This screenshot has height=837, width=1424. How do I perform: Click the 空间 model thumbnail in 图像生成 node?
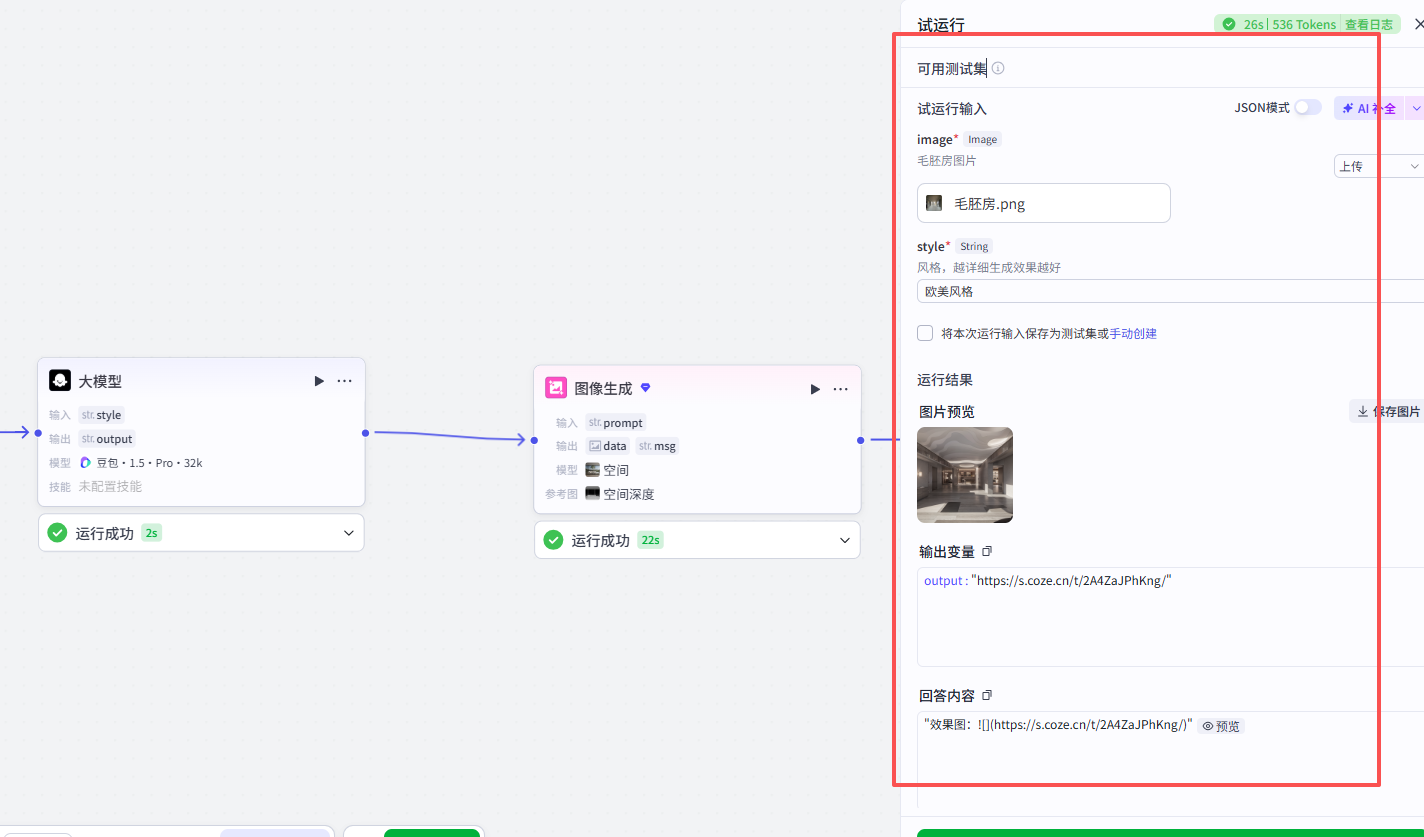point(593,470)
